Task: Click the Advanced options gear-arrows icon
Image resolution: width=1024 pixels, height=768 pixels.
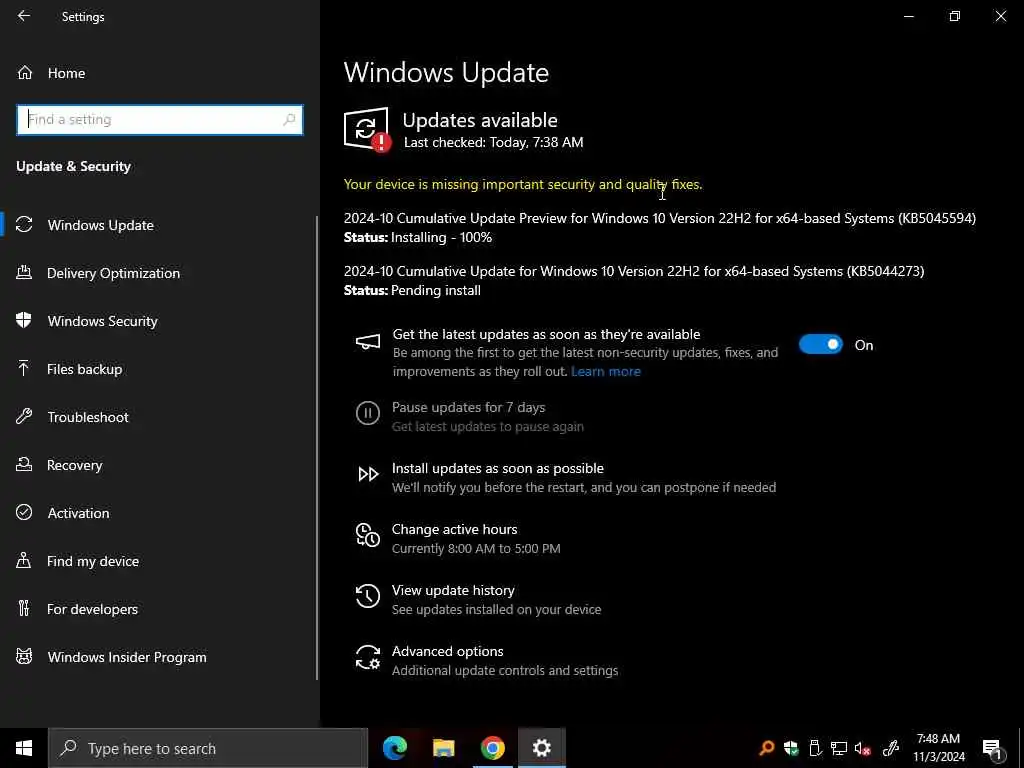Action: [368, 657]
